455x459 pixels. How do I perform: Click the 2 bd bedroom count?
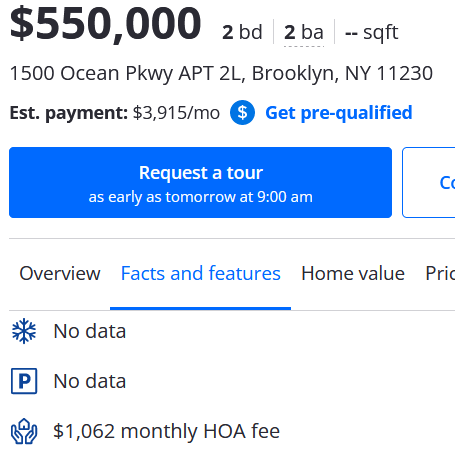[x=242, y=32]
